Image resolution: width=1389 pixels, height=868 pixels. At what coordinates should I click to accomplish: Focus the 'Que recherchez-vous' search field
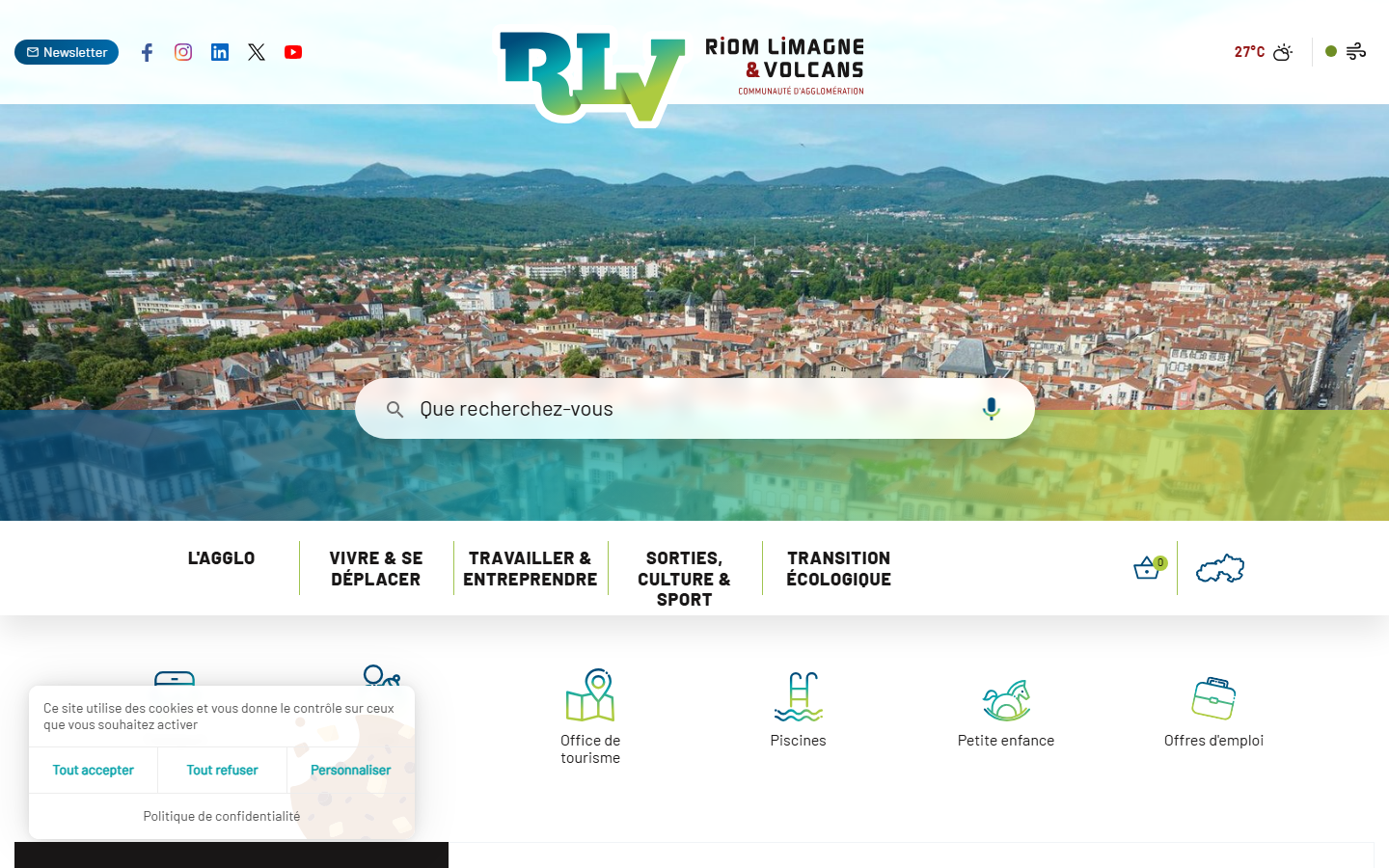[694, 409]
